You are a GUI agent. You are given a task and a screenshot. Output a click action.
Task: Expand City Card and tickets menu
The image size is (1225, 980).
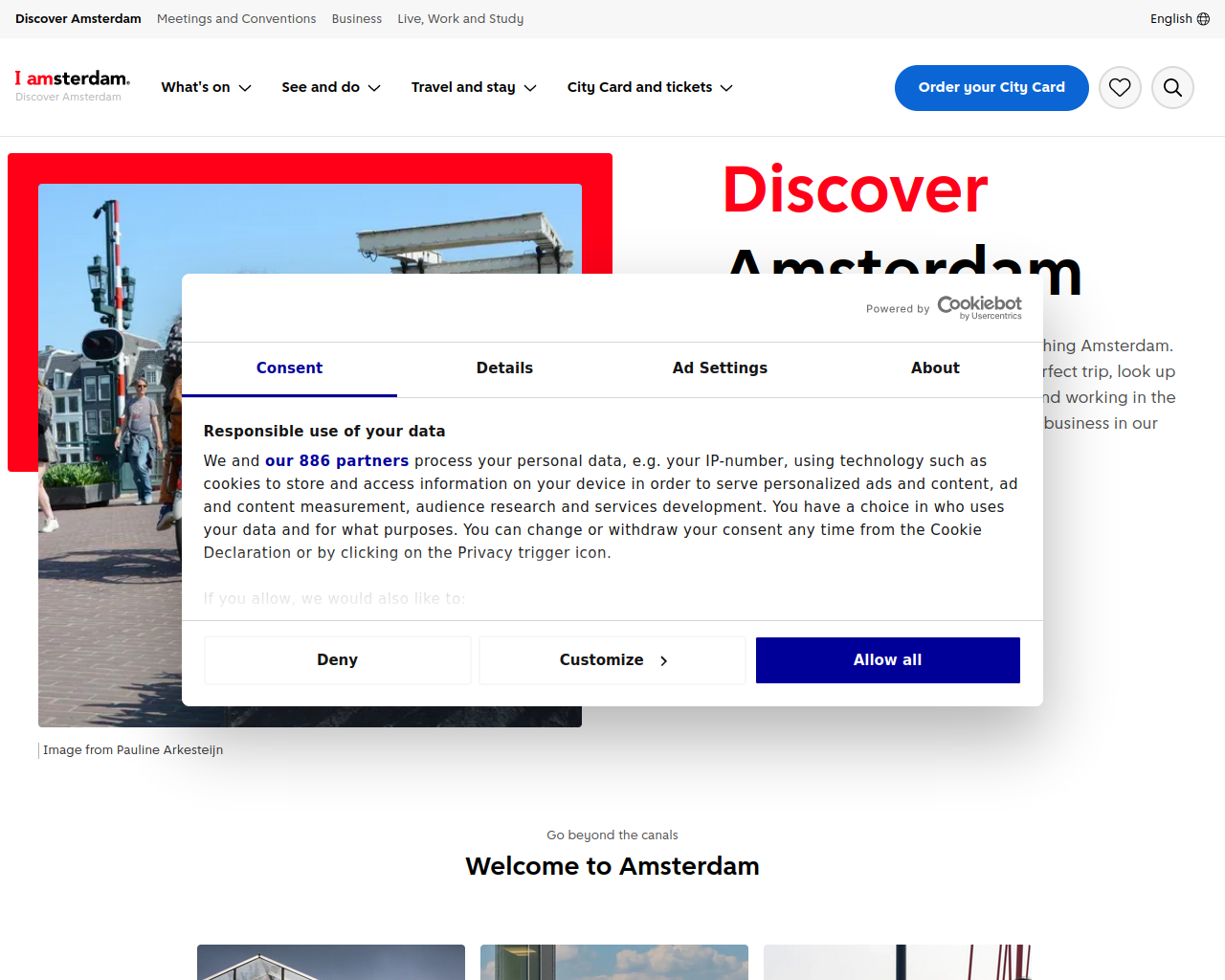(650, 87)
